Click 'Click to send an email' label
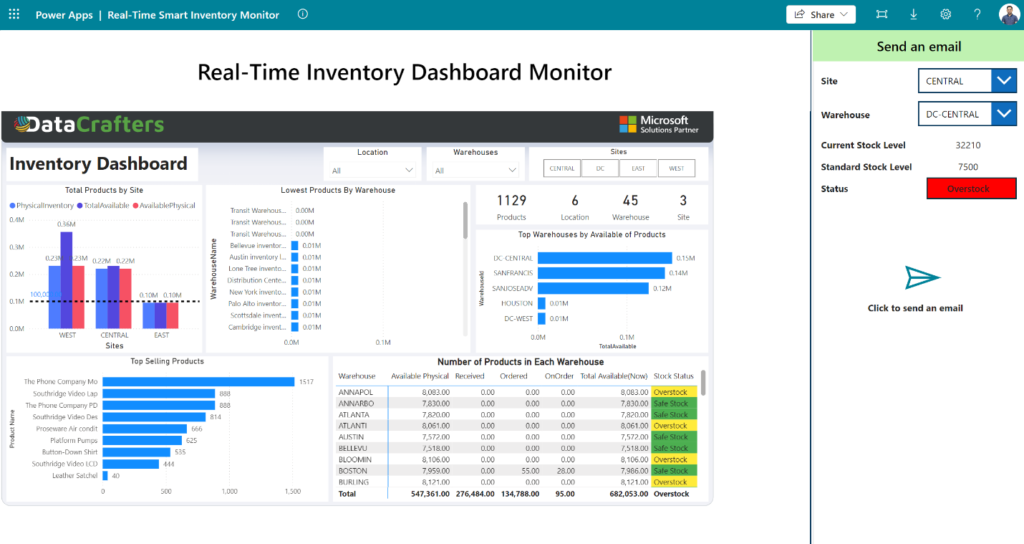 tap(915, 308)
